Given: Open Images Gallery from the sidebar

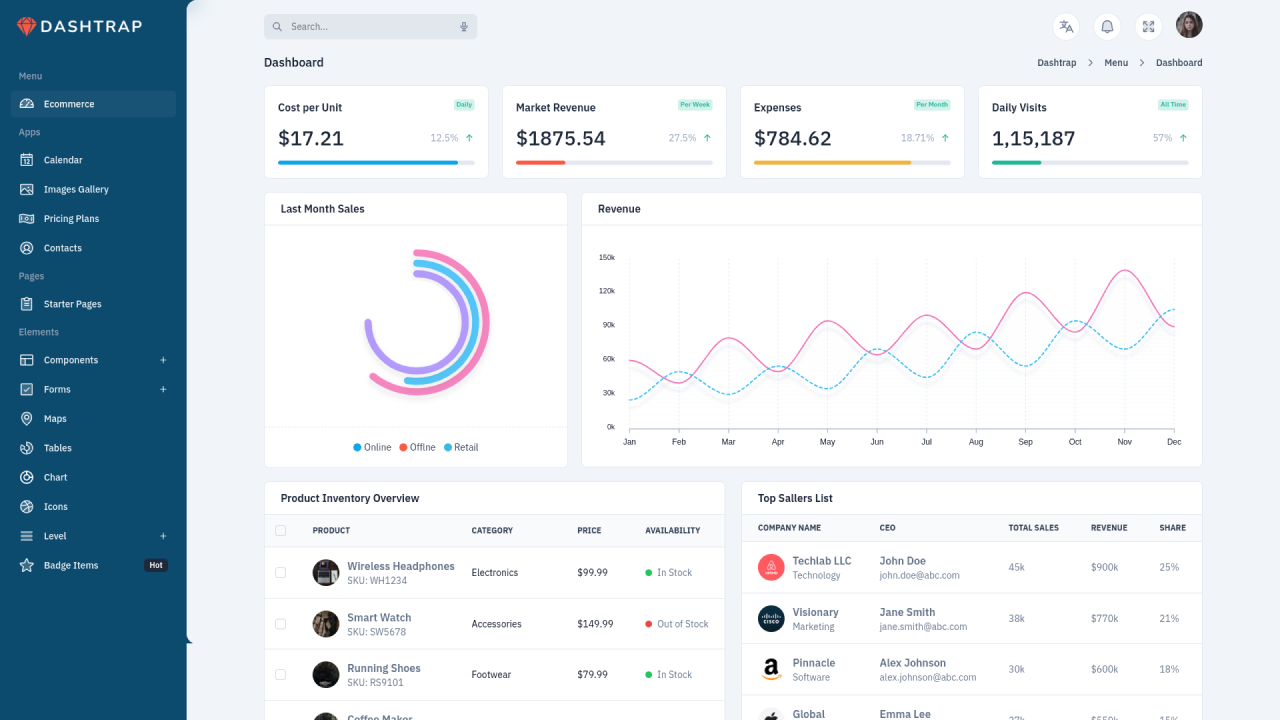Looking at the screenshot, I should (74, 189).
